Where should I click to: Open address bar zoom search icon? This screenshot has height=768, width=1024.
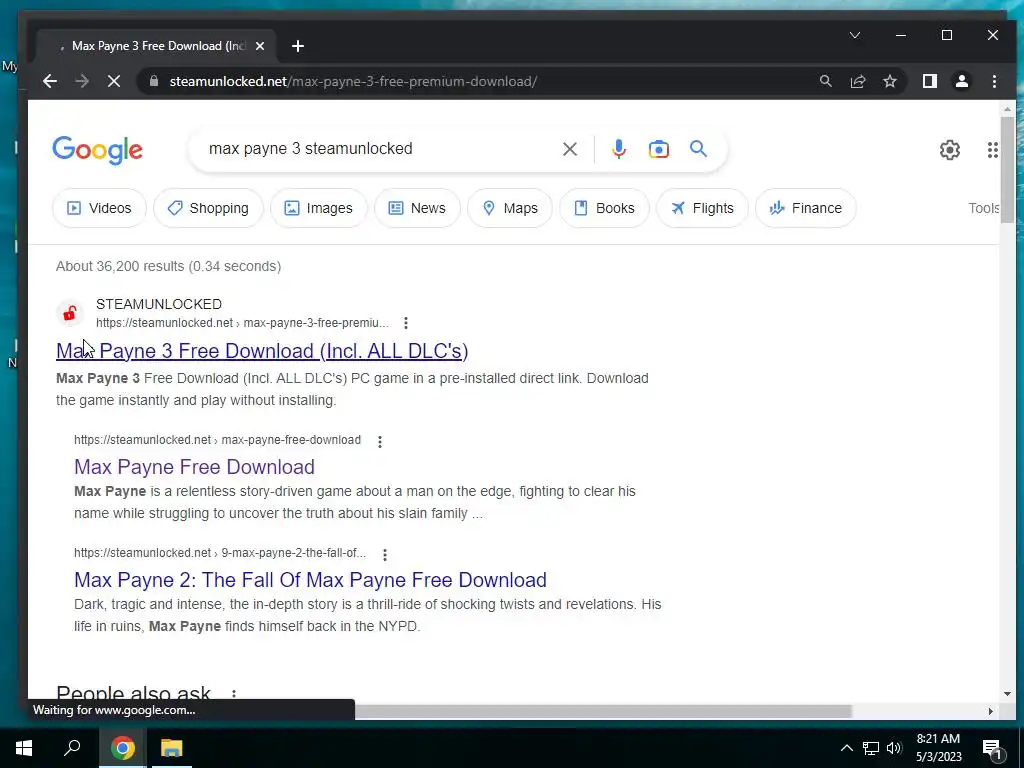(x=825, y=81)
